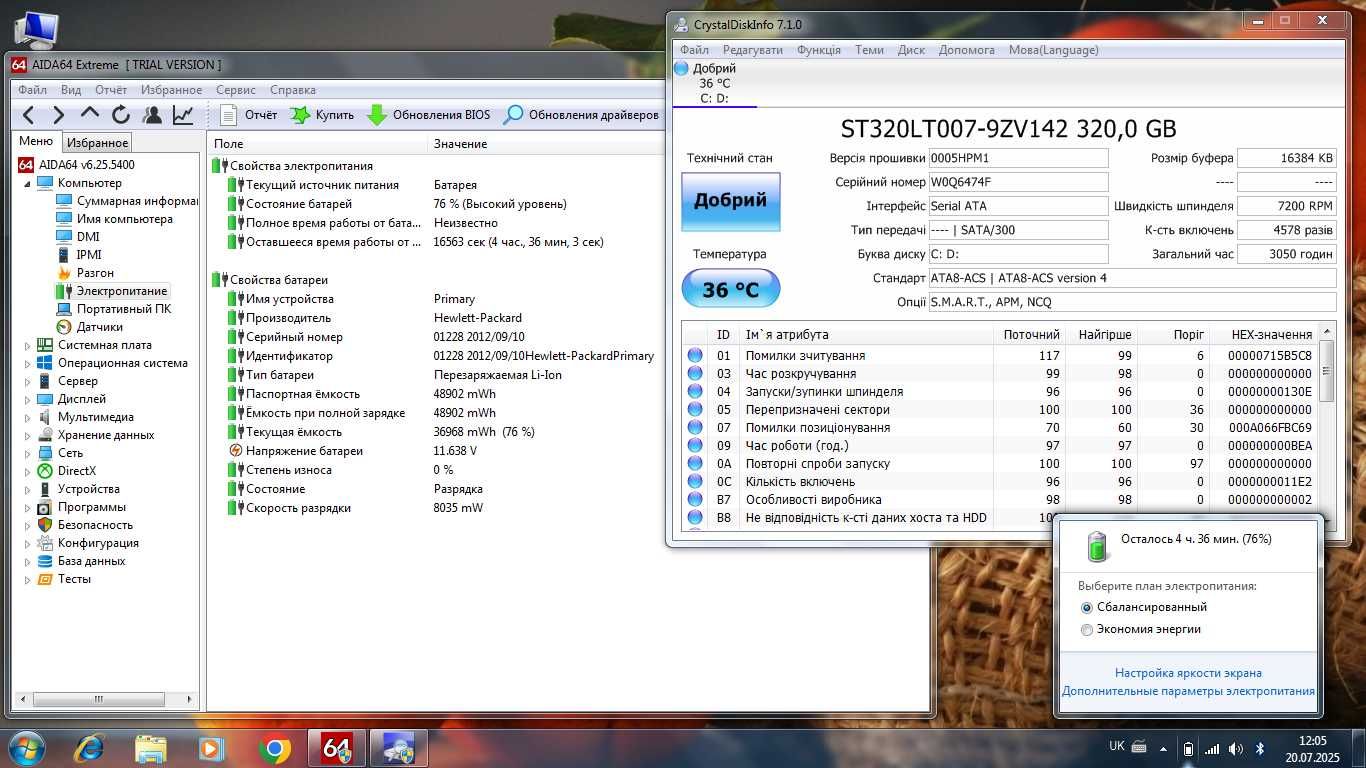
Task: Open AIDA64 Сервис menu
Action: 236,90
